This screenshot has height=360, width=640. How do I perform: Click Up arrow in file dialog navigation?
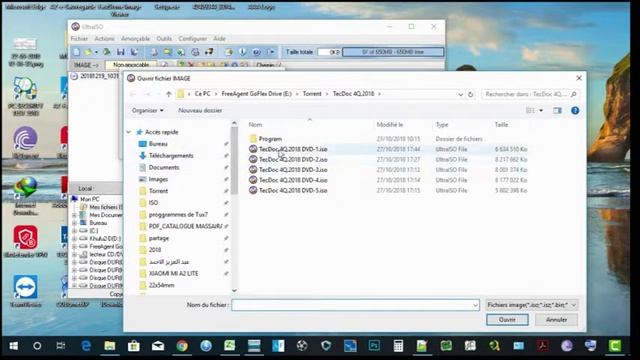point(169,94)
